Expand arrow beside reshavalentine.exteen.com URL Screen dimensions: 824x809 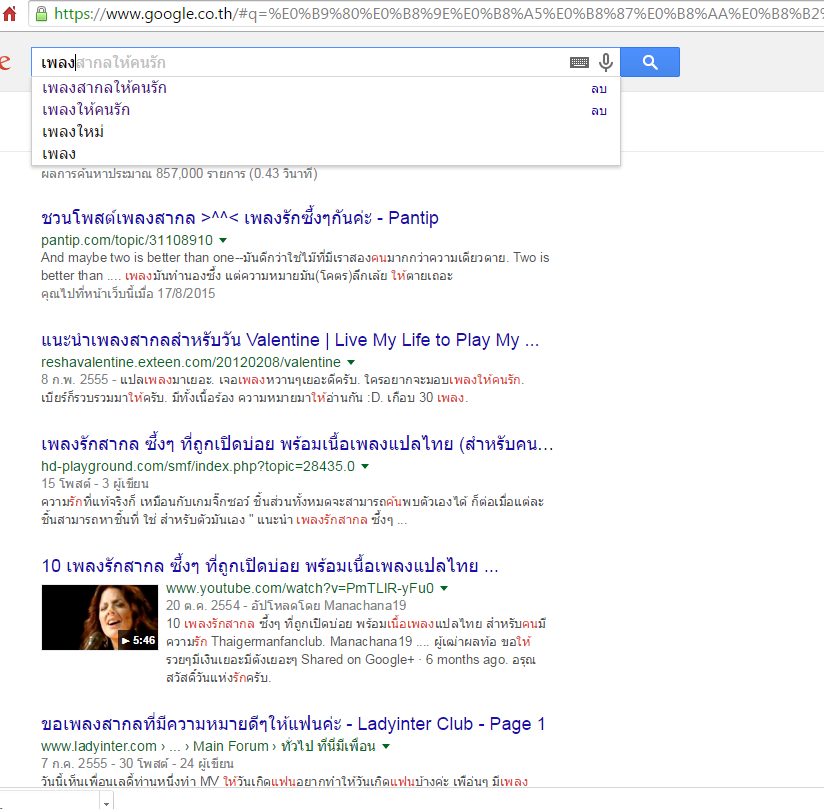pos(351,362)
